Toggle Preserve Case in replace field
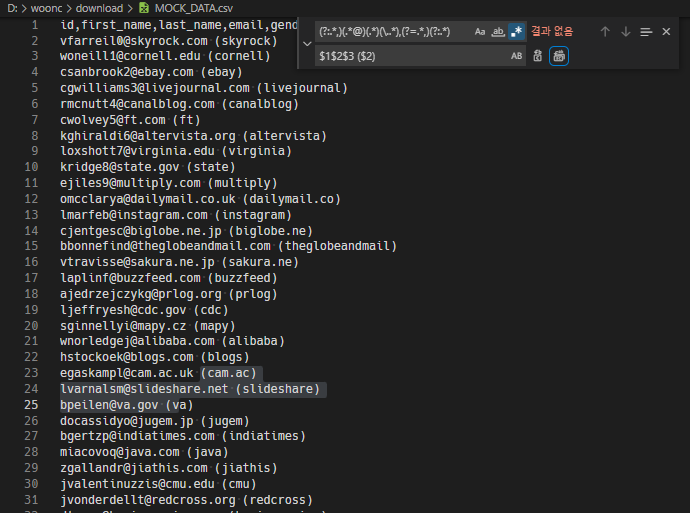Viewport: 690px width, 513px height. pyautogui.click(x=516, y=56)
